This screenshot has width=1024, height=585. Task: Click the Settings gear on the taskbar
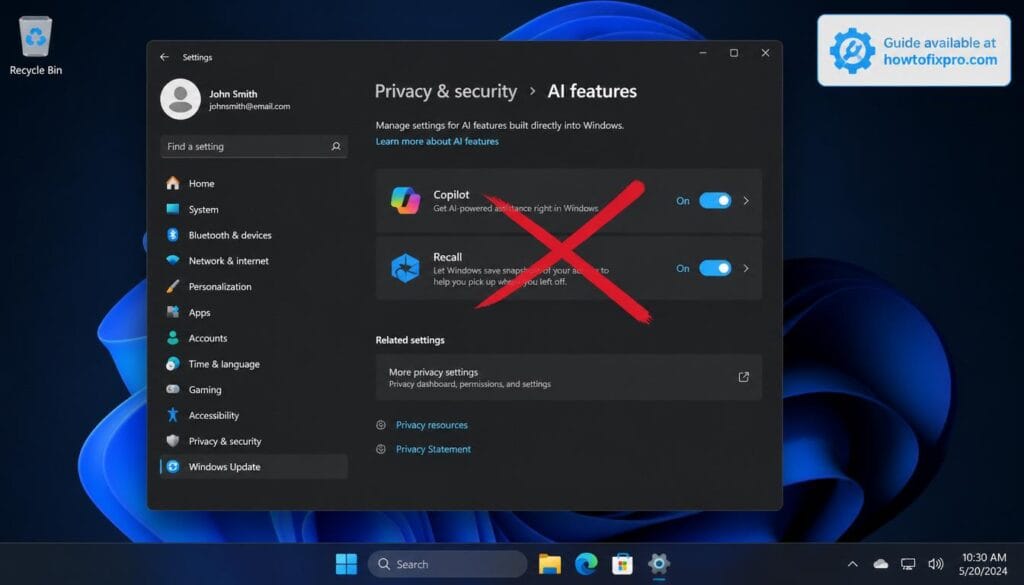click(658, 563)
